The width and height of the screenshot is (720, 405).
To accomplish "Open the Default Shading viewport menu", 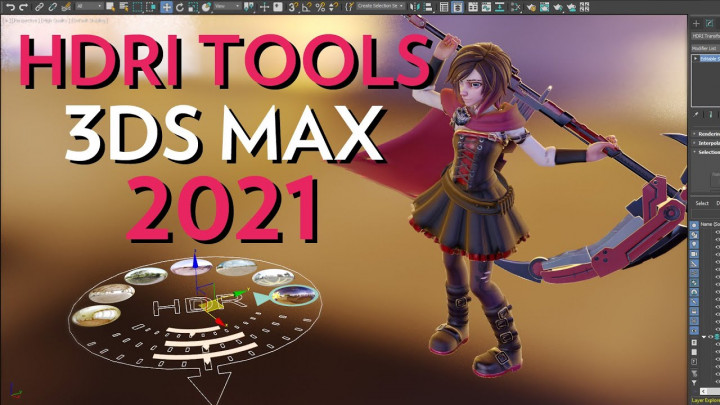I will tap(89, 21).
